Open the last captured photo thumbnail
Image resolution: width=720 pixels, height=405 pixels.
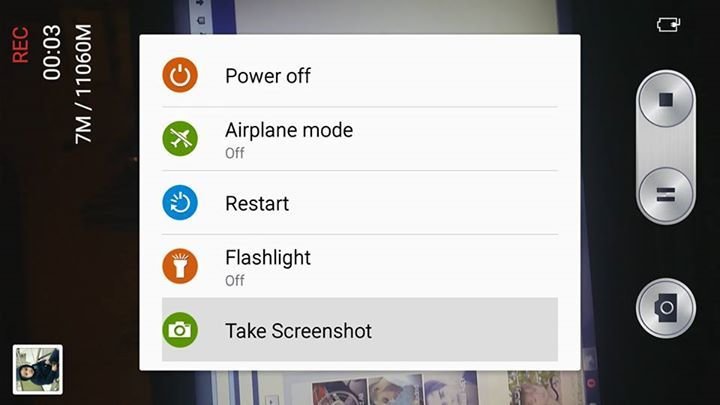[38, 370]
